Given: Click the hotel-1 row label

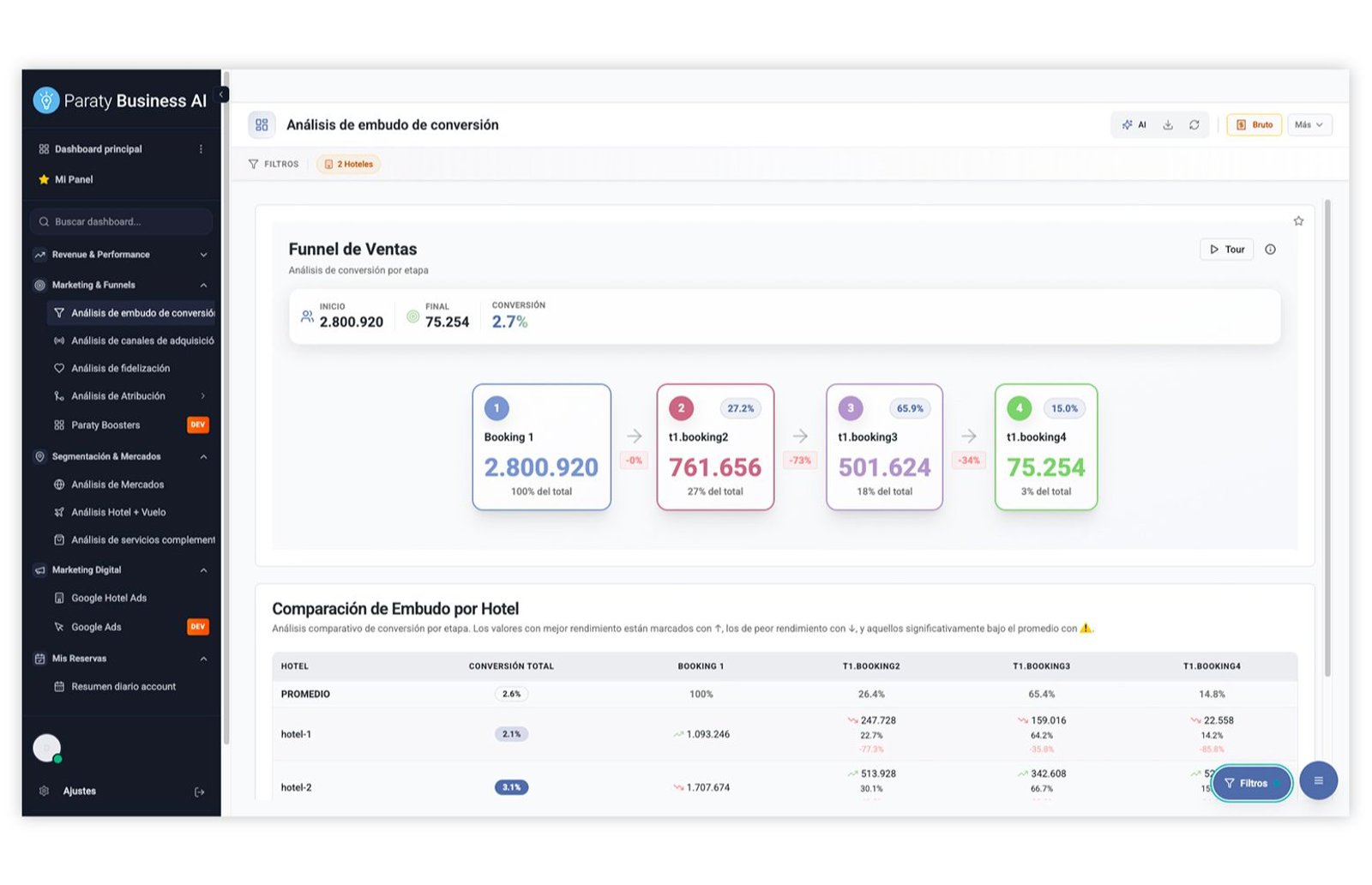Looking at the screenshot, I should pos(296,734).
